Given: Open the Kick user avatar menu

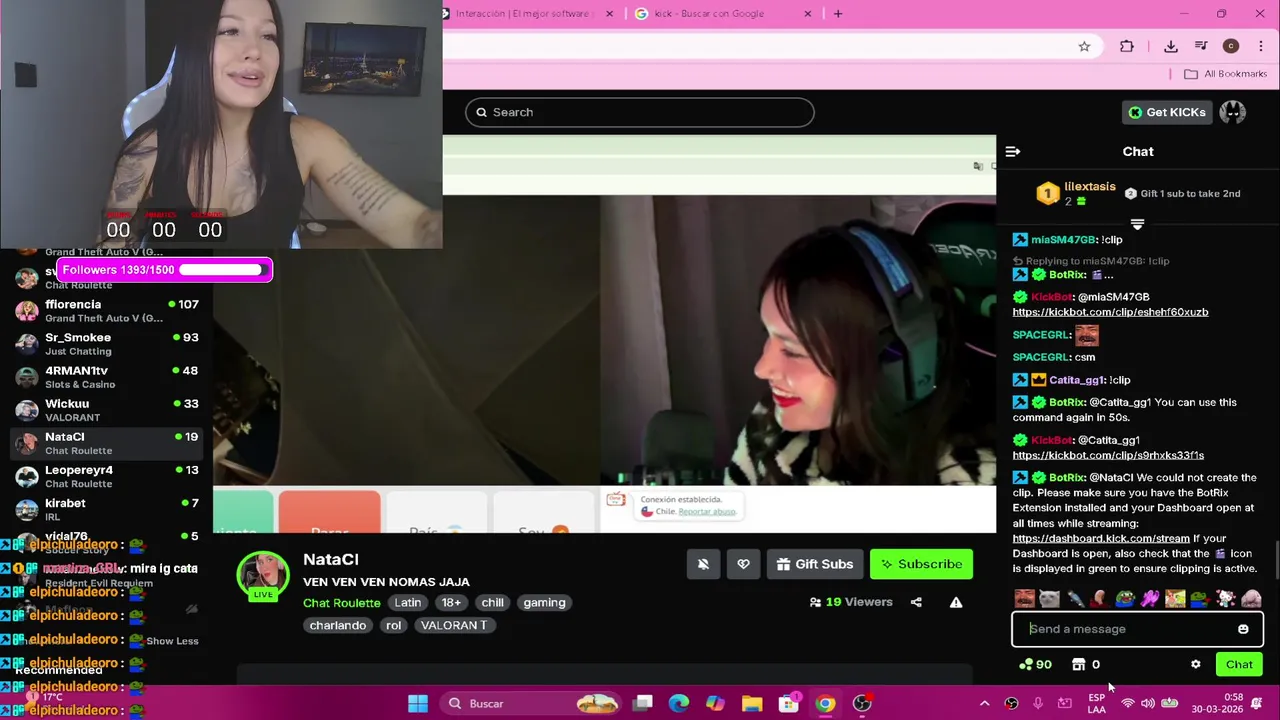Looking at the screenshot, I should 1232,112.
